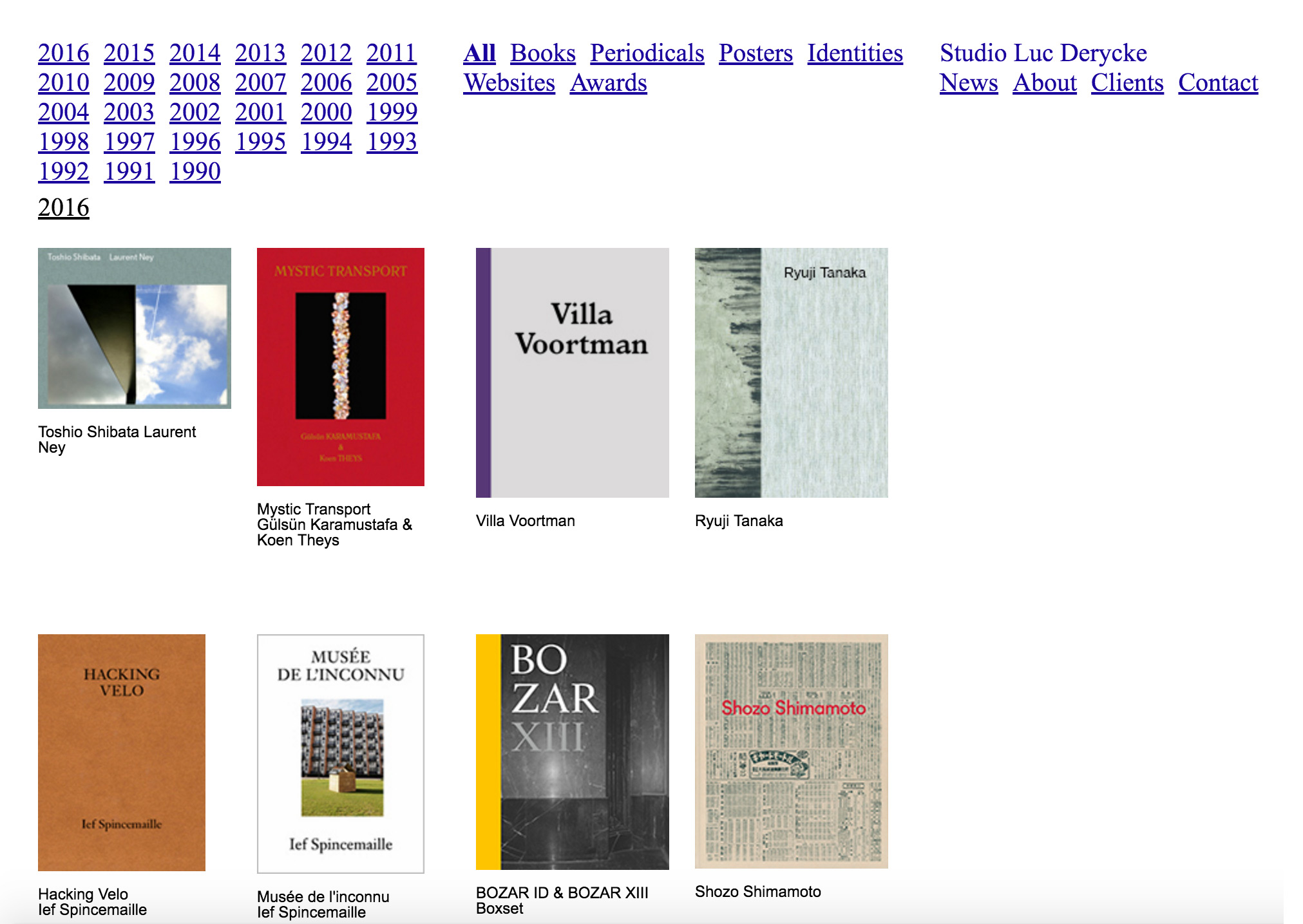Open the 2006 archive link
This screenshot has width=1303, height=924.
[x=327, y=82]
